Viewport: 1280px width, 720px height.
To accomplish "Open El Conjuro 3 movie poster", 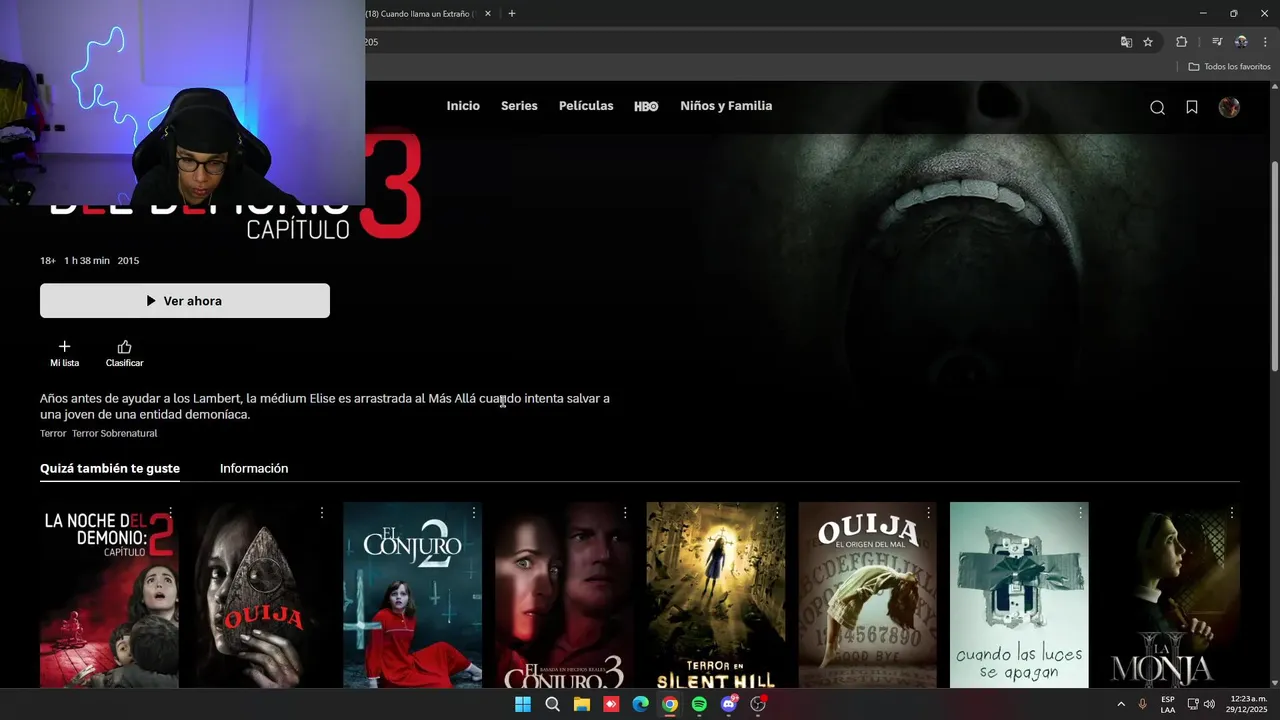I will (x=564, y=595).
